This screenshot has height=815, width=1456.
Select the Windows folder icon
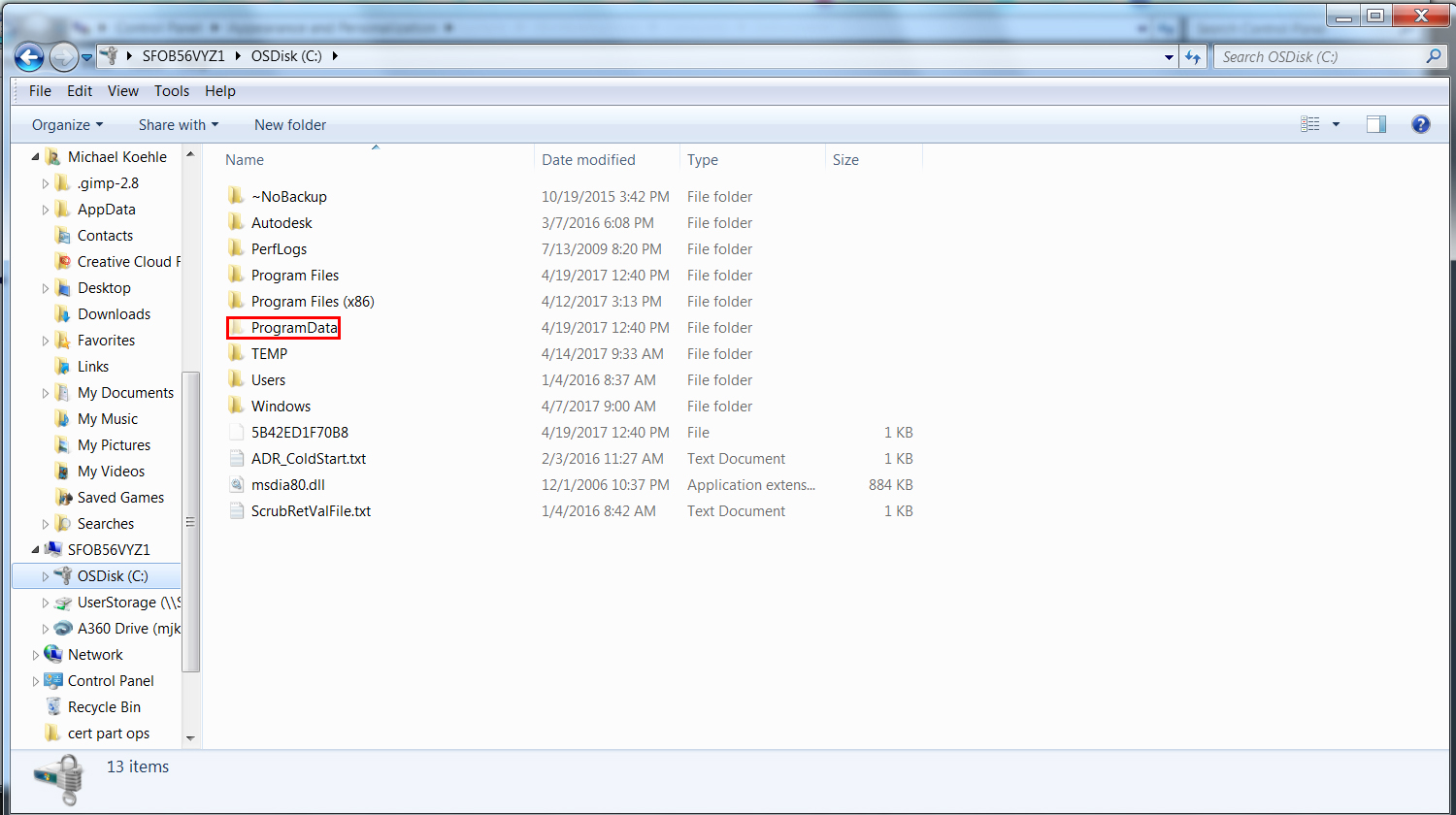(x=236, y=406)
